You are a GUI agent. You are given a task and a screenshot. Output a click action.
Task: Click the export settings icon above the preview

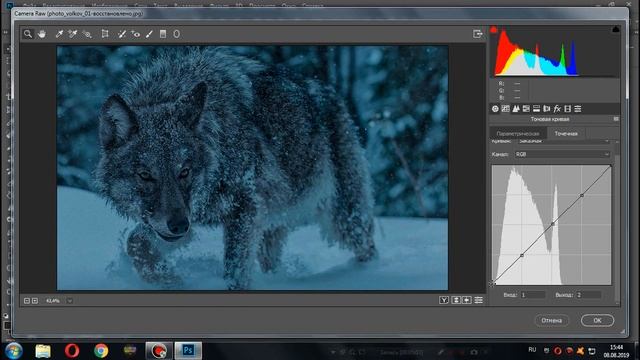(478, 34)
